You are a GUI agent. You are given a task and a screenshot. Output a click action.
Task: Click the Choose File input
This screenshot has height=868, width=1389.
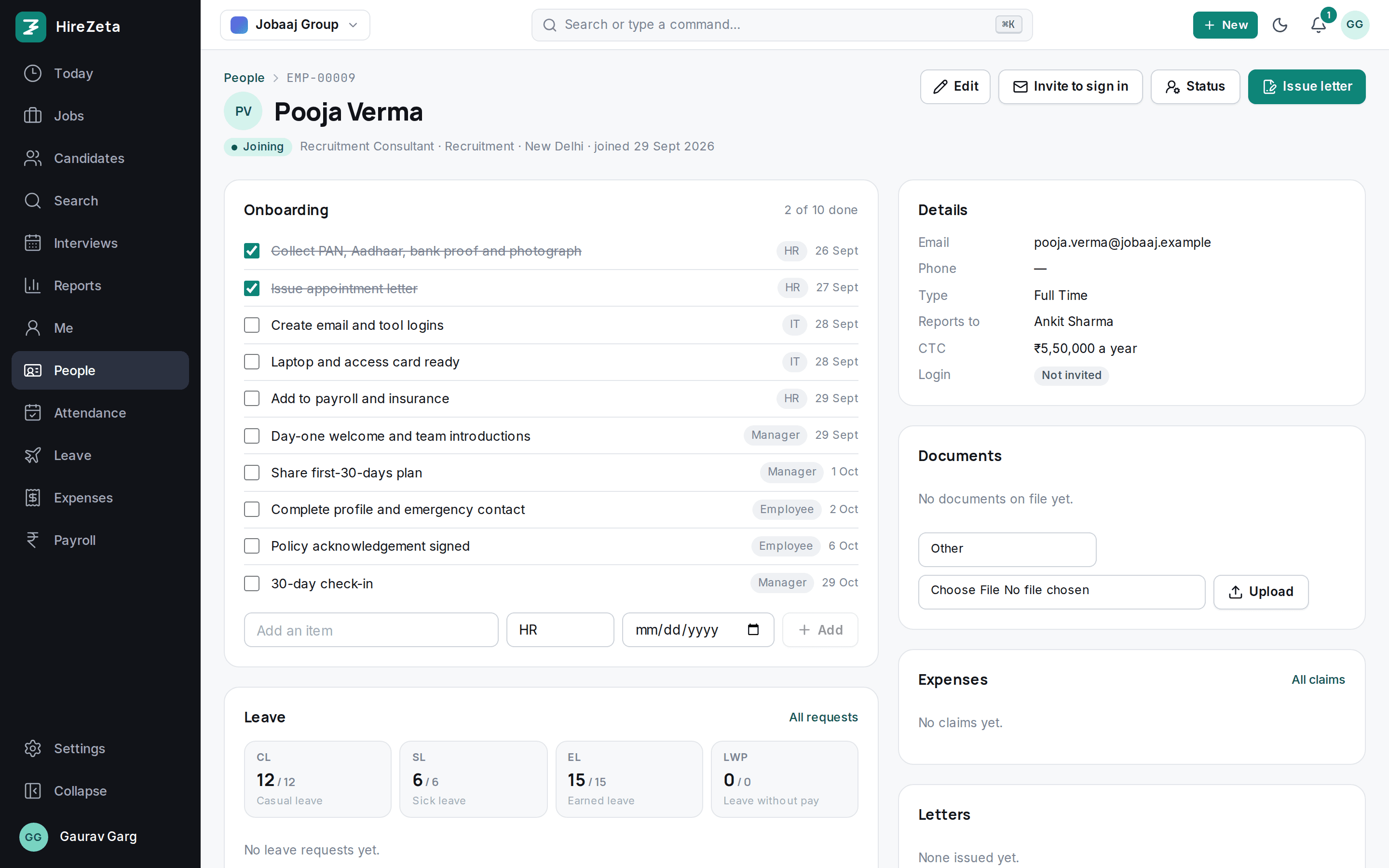click(1062, 592)
